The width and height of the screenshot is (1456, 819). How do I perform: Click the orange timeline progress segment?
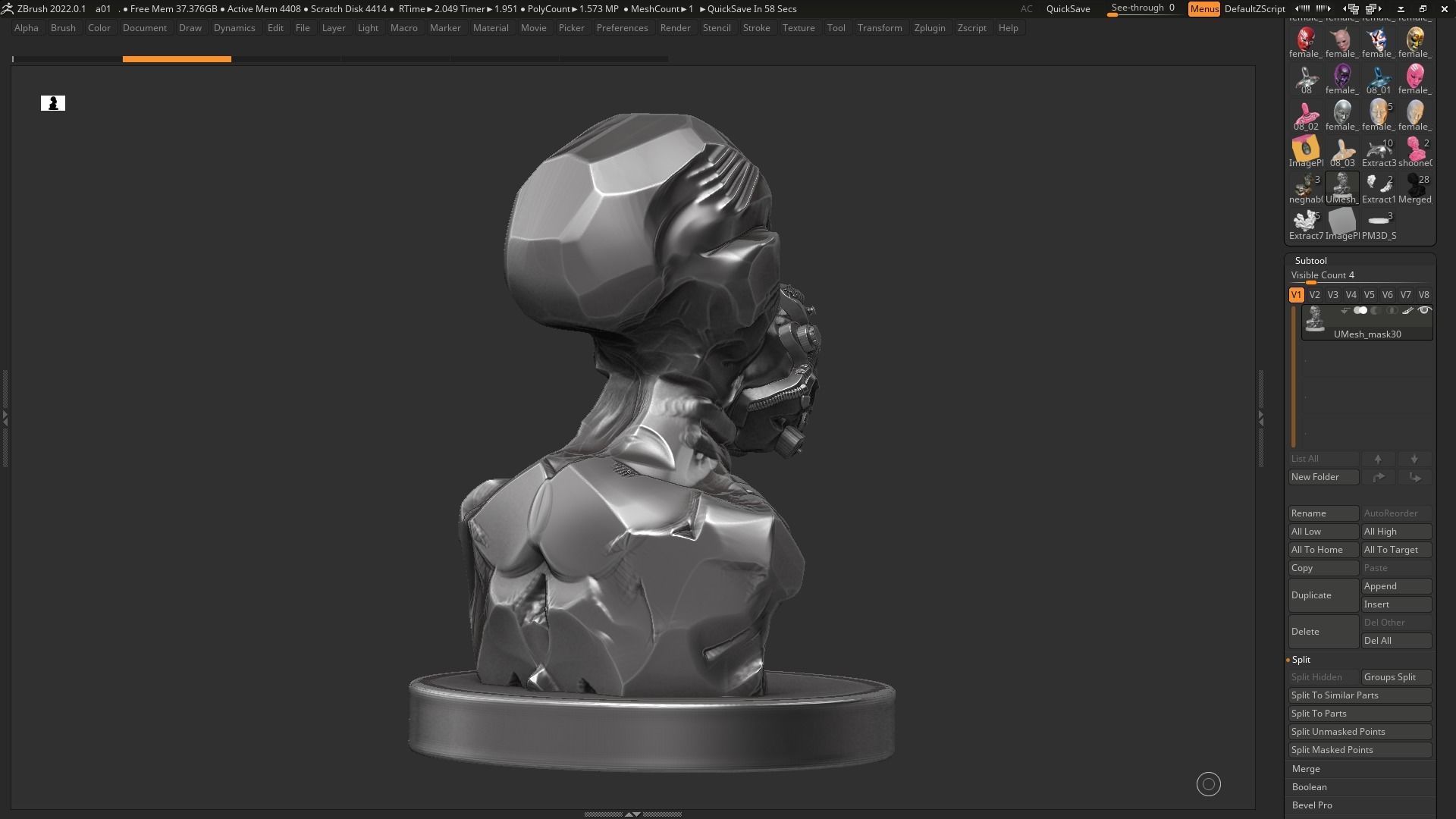[x=177, y=58]
